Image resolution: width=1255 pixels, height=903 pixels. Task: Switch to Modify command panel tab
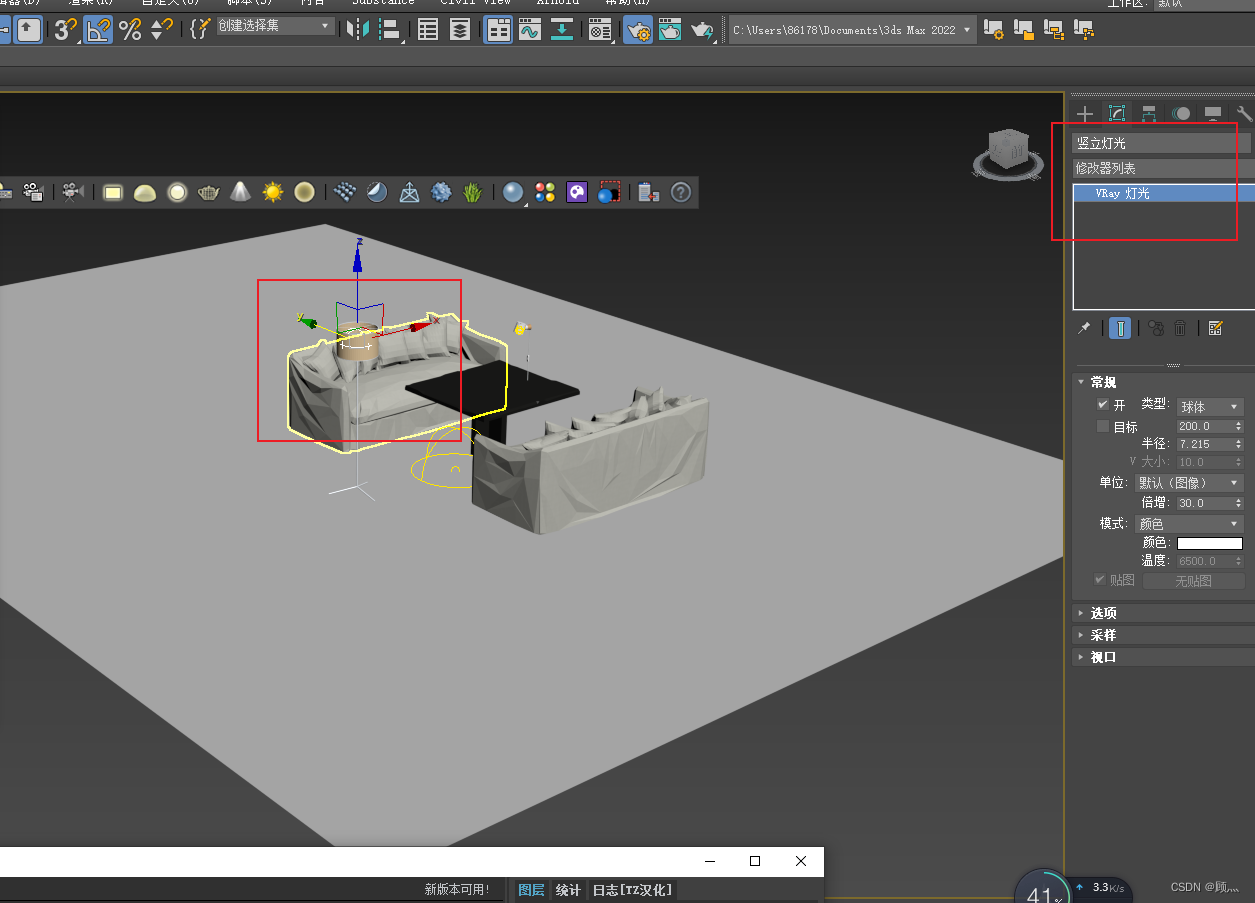tap(1117, 114)
